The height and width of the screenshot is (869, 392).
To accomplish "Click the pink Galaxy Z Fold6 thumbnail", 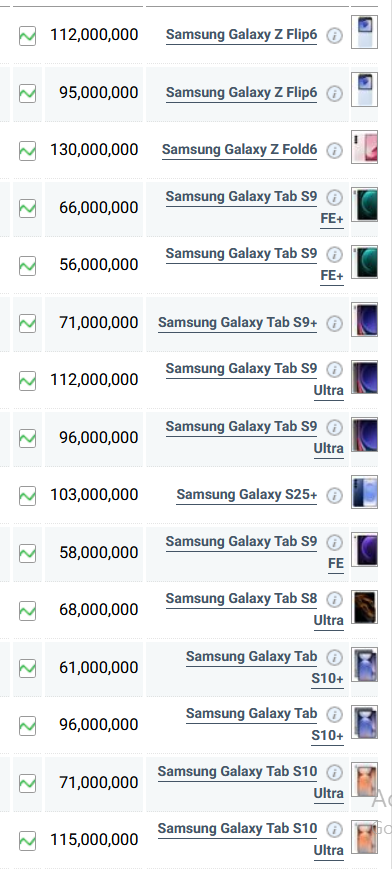I will tap(364, 147).
